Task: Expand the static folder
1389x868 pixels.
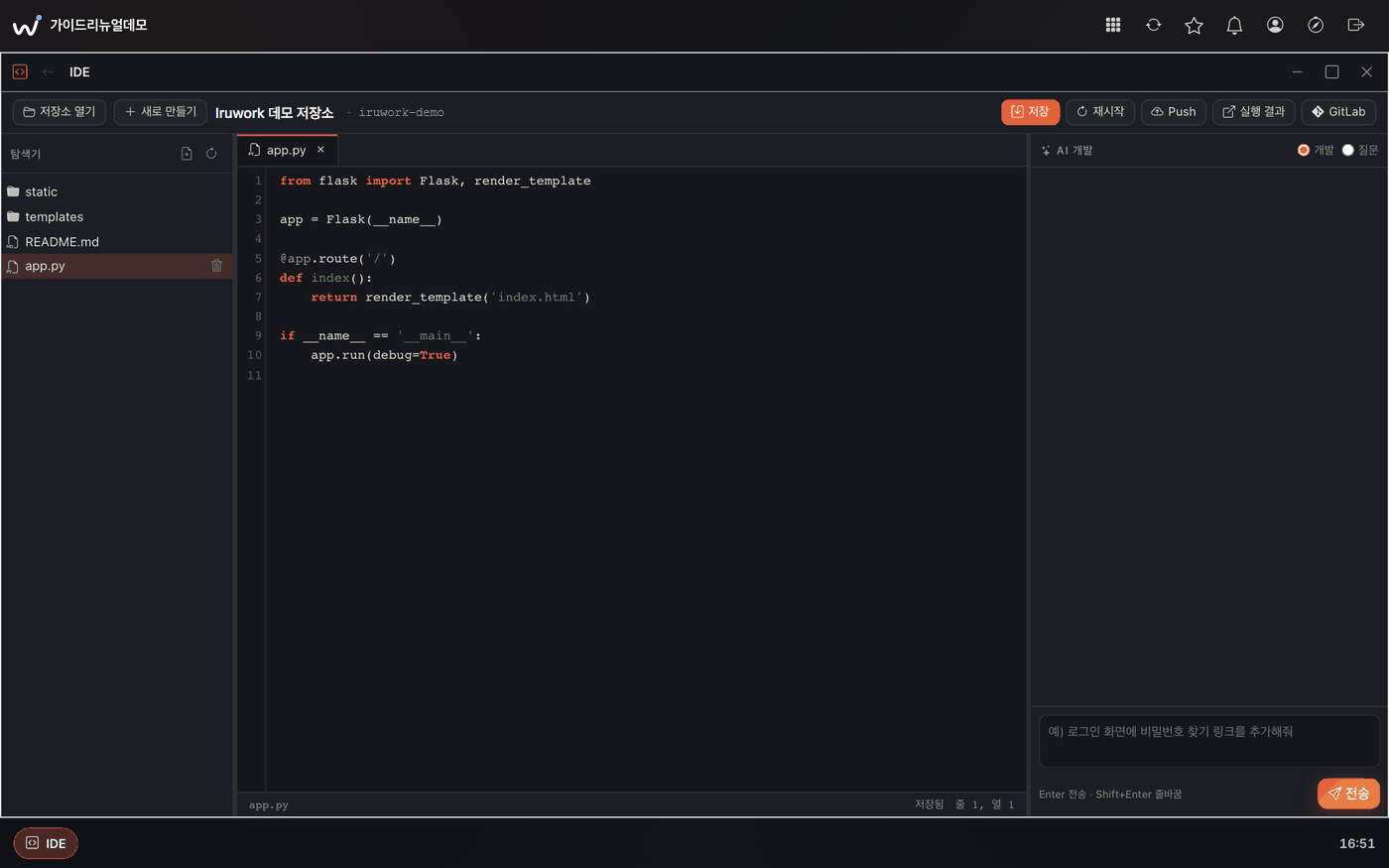Action: (117, 191)
